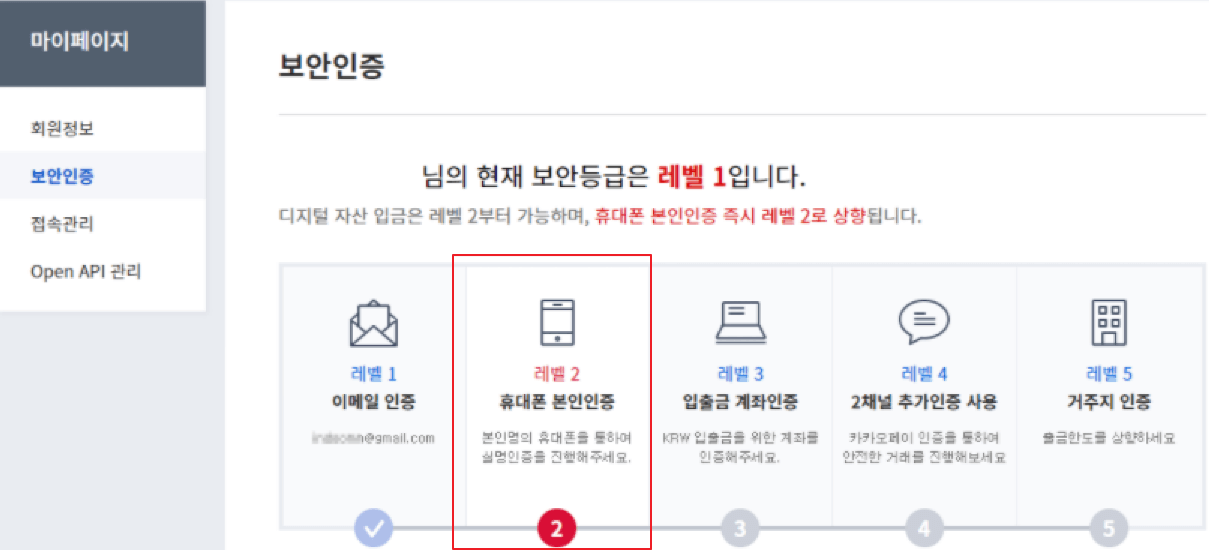Image resolution: width=1209 pixels, height=550 pixels.
Task: Click the building icon for 레벨 5
Action: [1108, 323]
